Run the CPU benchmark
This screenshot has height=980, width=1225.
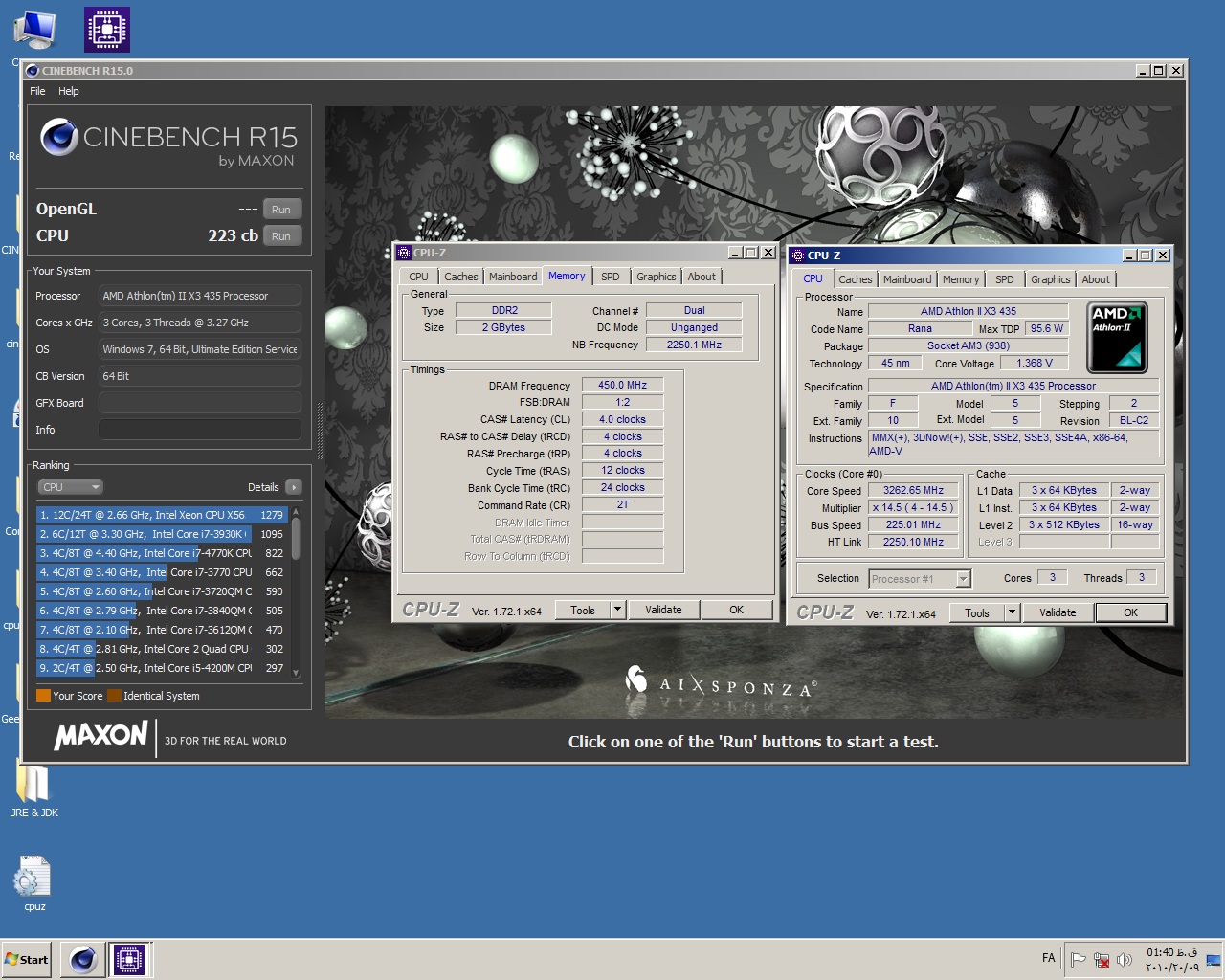281,236
